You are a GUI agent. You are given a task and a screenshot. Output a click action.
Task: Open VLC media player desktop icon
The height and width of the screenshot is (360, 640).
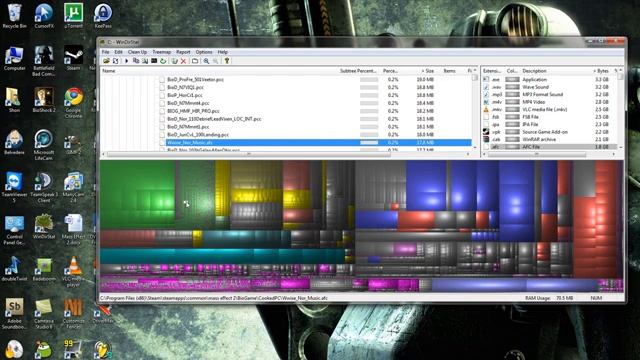(x=73, y=271)
